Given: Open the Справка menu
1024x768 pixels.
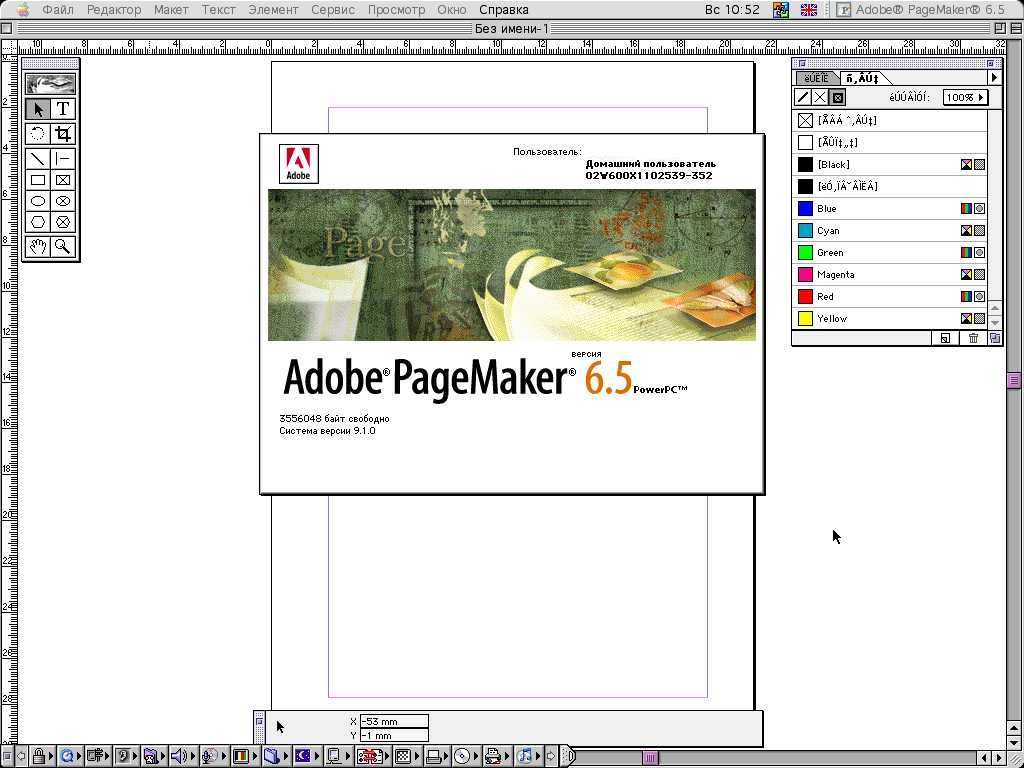Looking at the screenshot, I should [504, 10].
